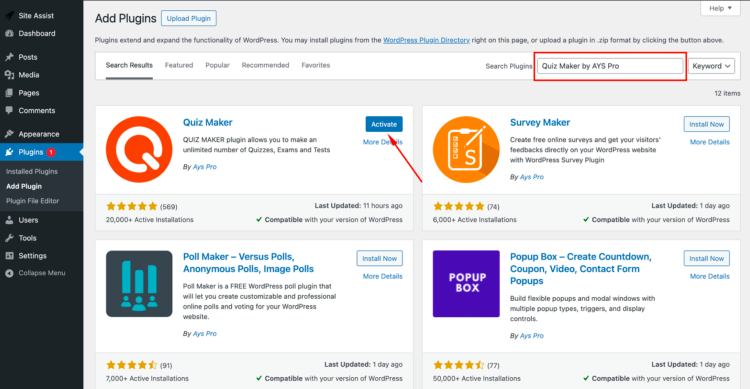View More Details for Popup Box
The height and width of the screenshot is (389, 750).
[x=710, y=277]
